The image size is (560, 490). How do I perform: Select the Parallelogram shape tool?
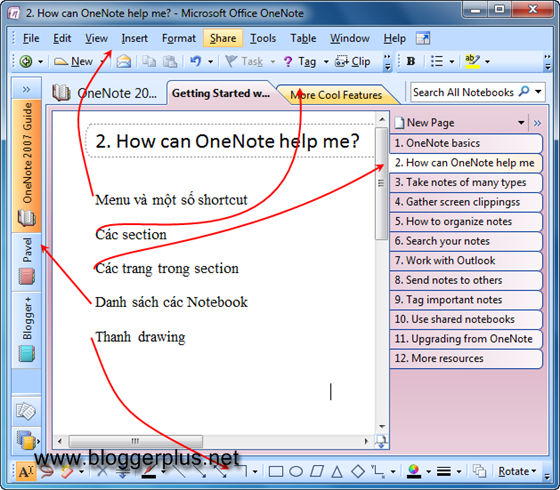(316, 472)
